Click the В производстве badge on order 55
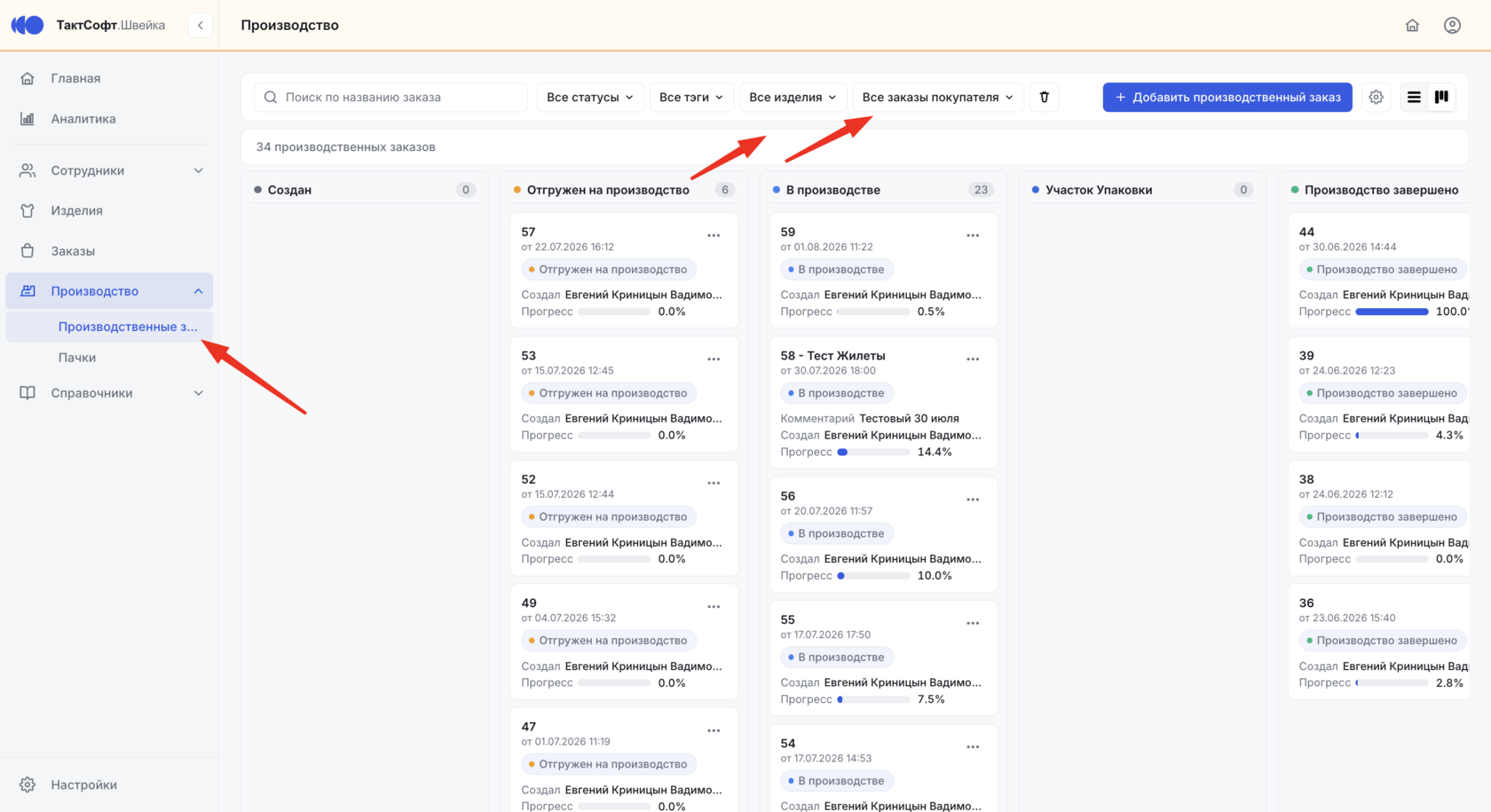The height and width of the screenshot is (812, 1491). click(837, 658)
